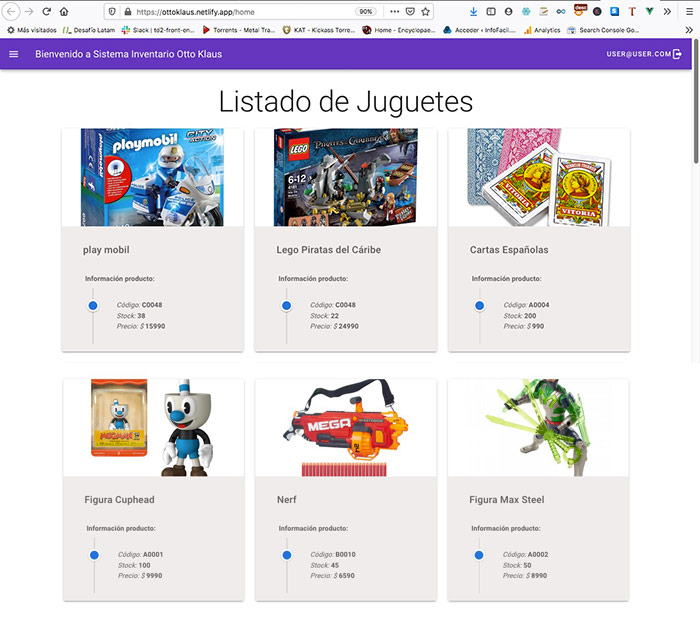
Task: Click the 'play mobil' card title
Action: click(106, 250)
